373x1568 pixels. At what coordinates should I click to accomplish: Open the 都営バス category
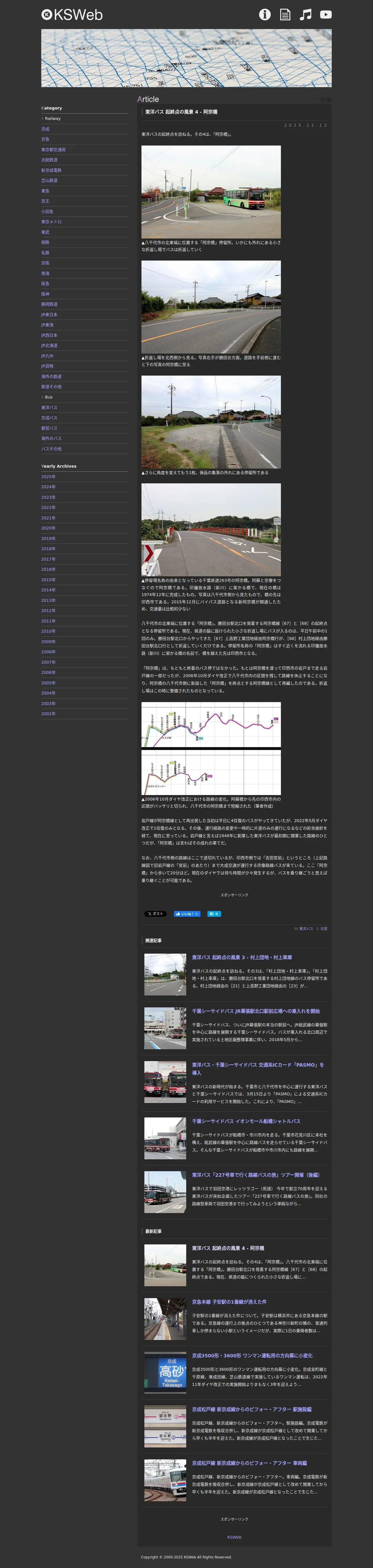49,428
